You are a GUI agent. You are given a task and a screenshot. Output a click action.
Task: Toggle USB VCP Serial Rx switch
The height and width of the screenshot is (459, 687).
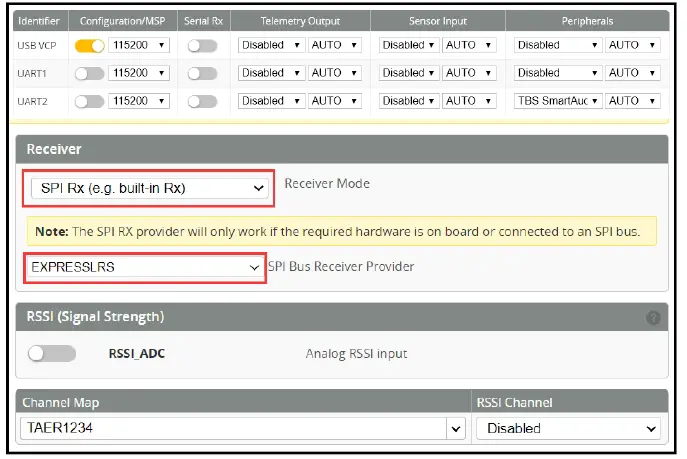tap(202, 46)
